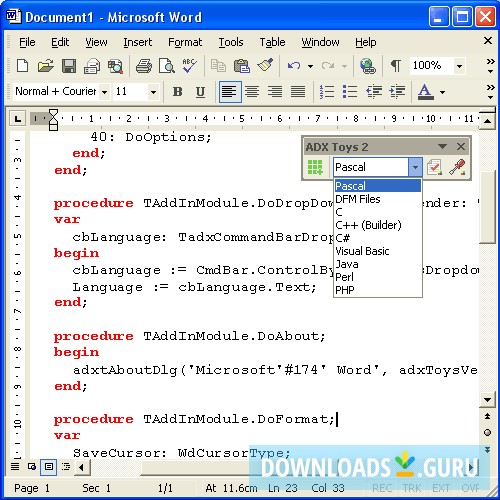Image resolution: width=500 pixels, height=500 pixels.
Task: Click the Permission document icon
Action: click(x=92, y=66)
